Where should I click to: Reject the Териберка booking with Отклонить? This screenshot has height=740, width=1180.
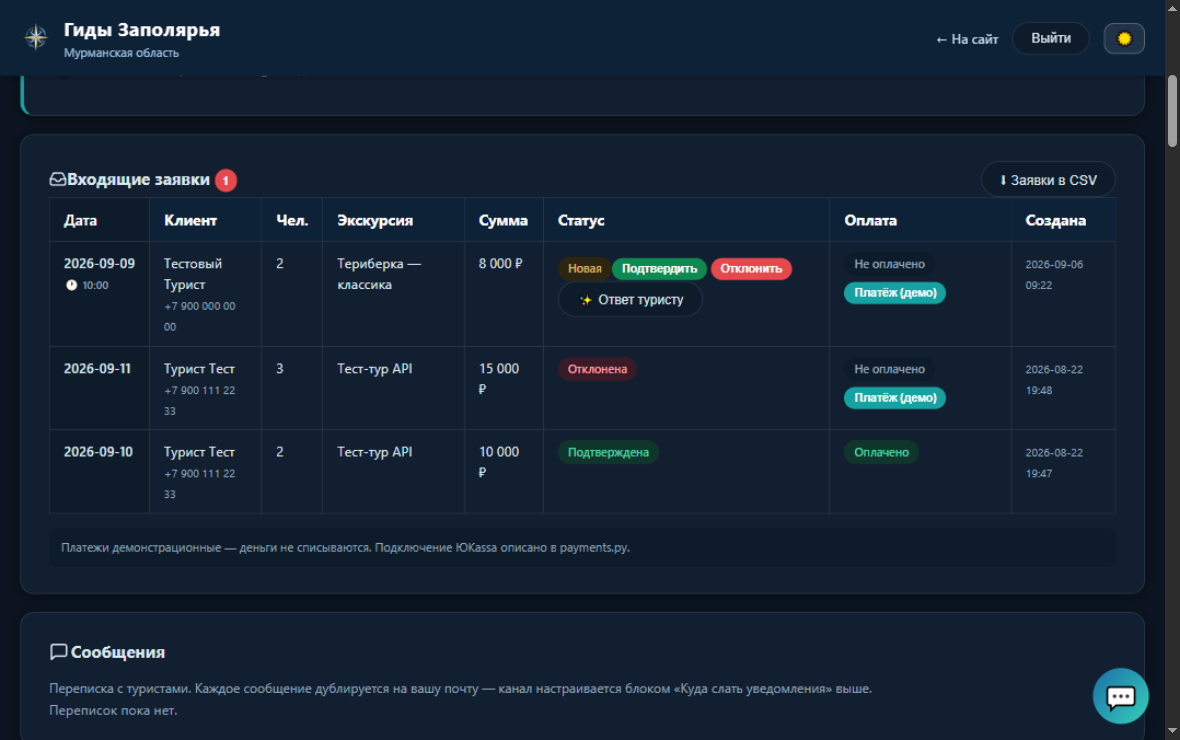point(751,269)
